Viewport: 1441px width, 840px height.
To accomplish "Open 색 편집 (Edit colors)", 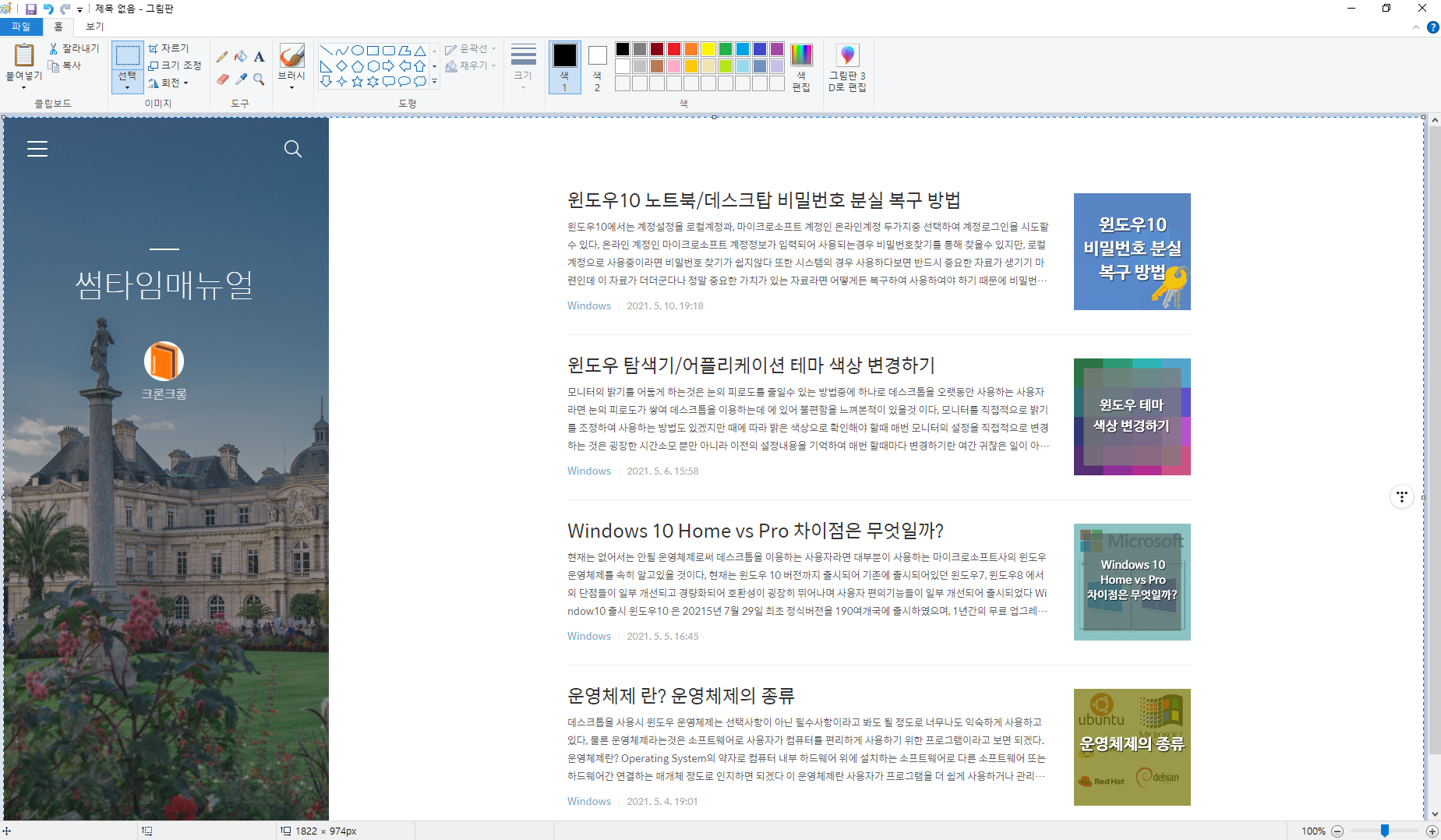I will (x=801, y=68).
